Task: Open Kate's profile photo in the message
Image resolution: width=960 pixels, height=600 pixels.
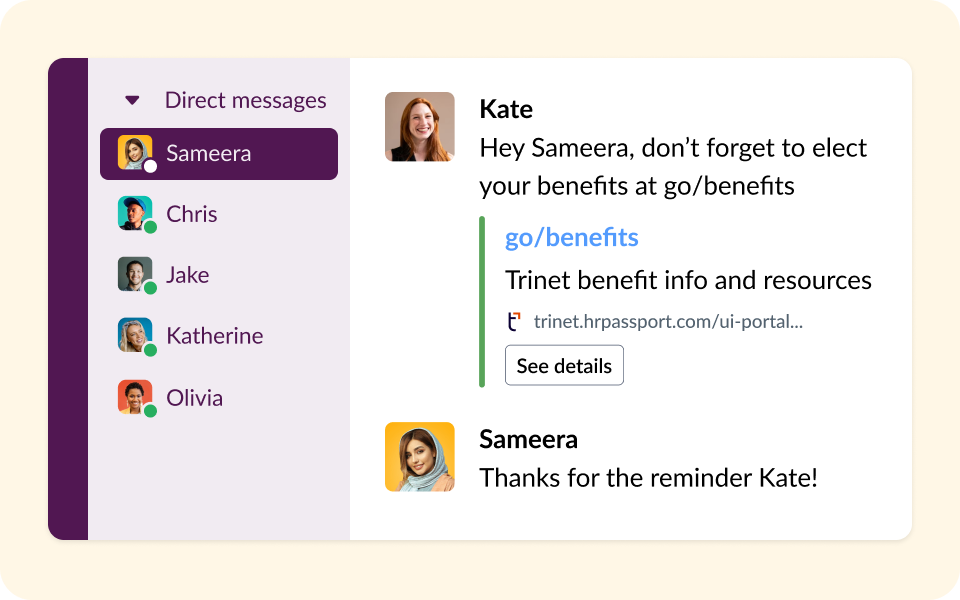Action: (420, 127)
